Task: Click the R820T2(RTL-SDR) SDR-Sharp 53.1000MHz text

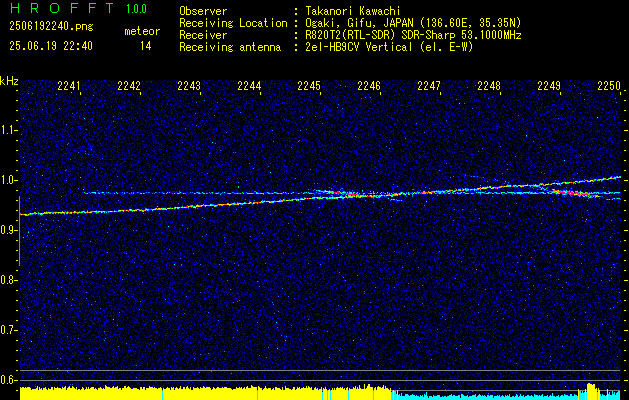Action: pos(413,35)
